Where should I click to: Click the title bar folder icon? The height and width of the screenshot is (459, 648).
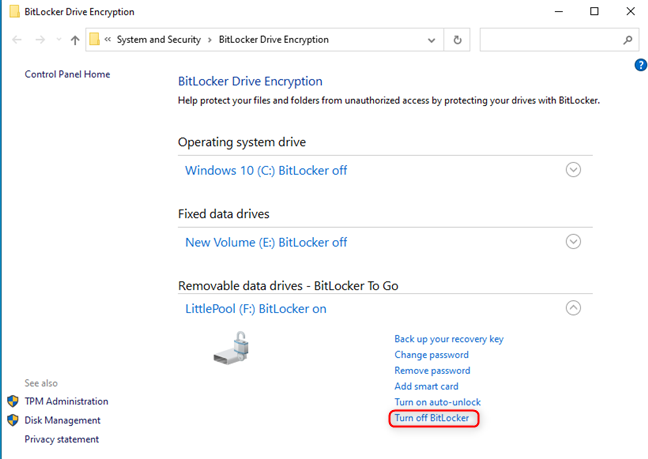coord(15,11)
